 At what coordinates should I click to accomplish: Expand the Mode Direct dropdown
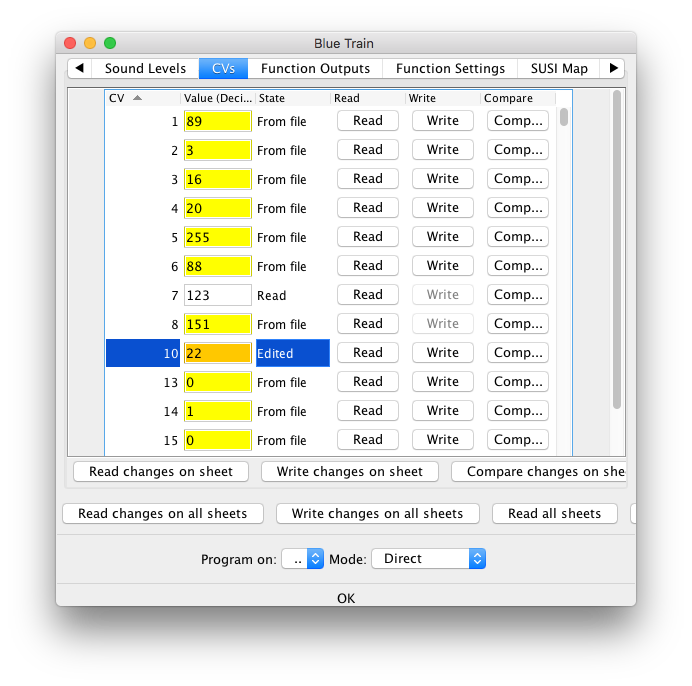point(428,559)
